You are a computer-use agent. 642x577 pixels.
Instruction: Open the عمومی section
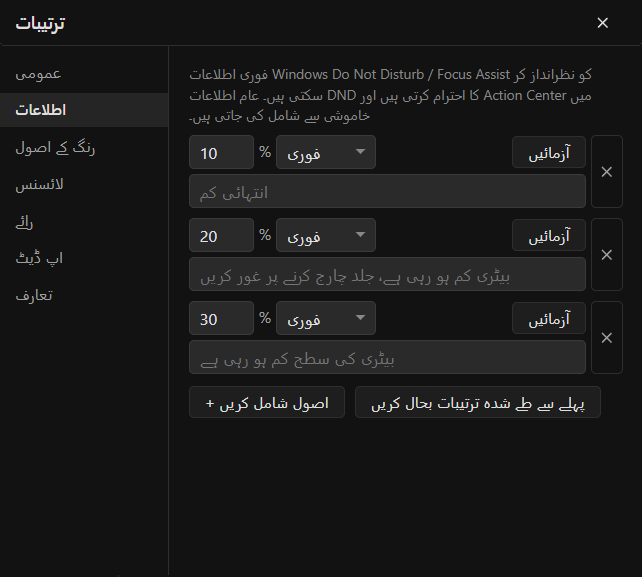coord(84,74)
